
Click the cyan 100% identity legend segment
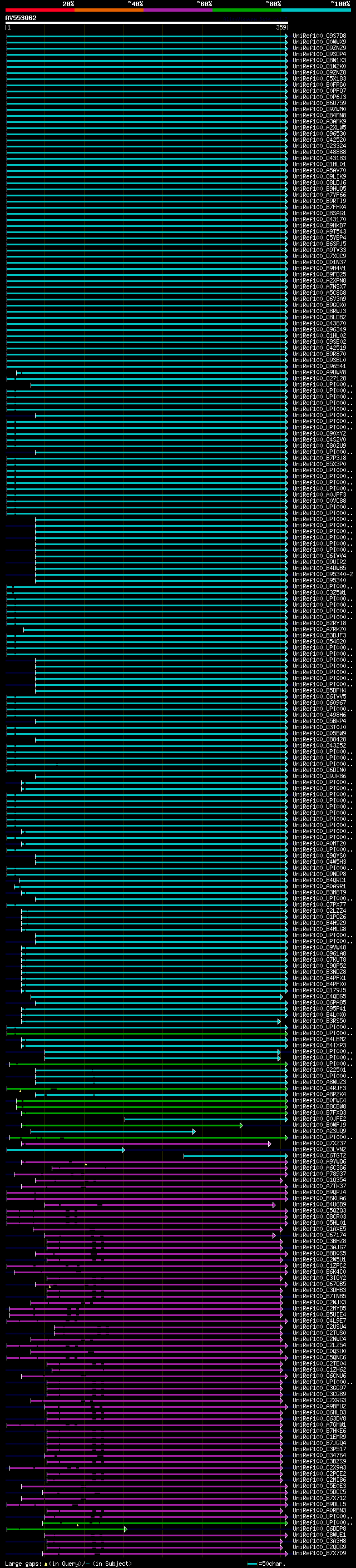coord(317,10)
